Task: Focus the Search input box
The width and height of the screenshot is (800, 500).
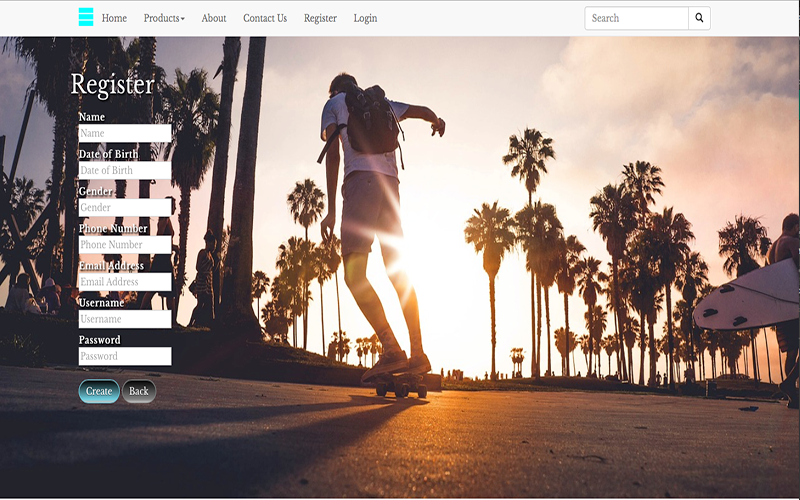Action: (636, 18)
